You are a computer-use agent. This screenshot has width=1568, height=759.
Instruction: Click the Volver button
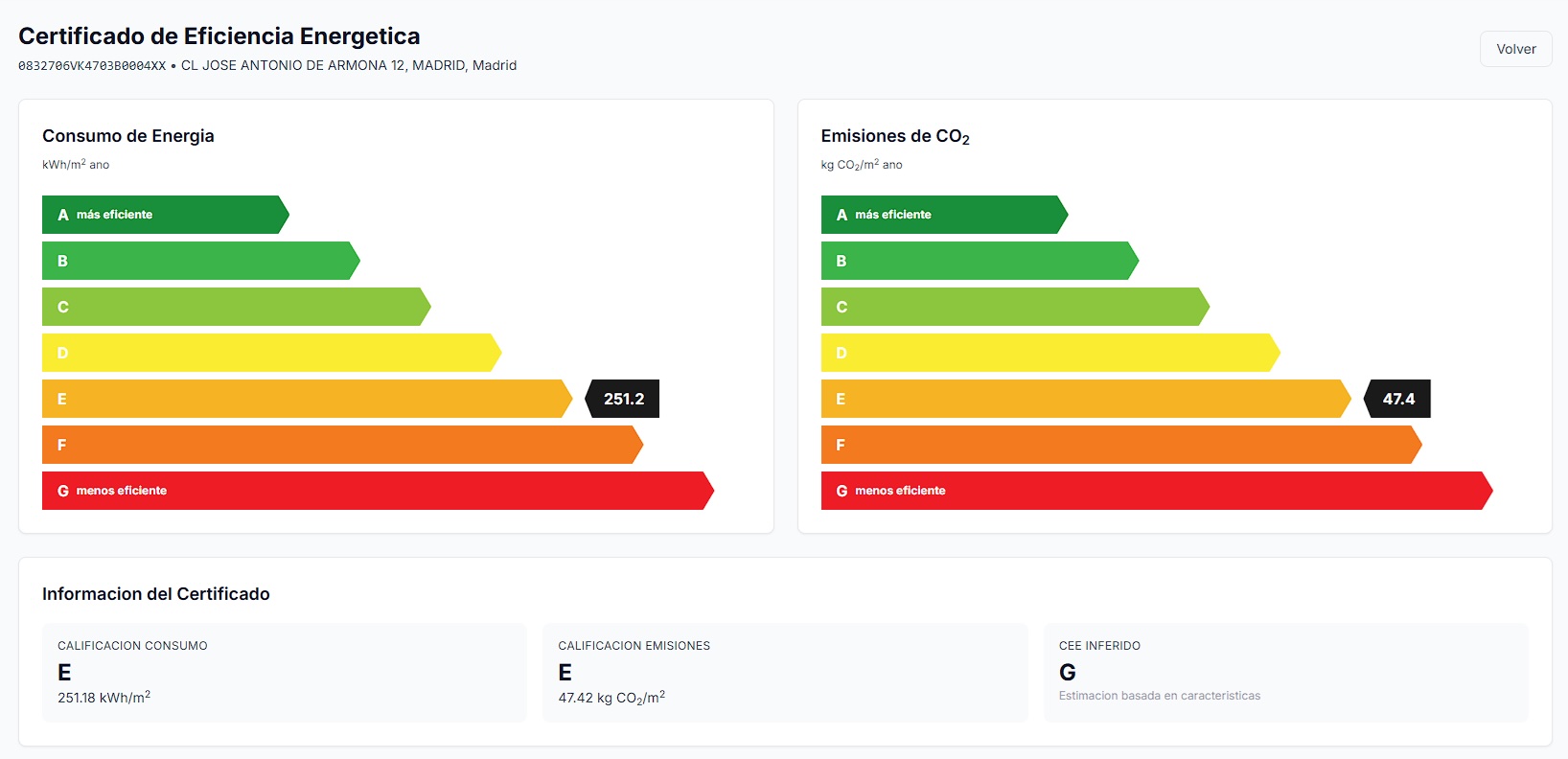pos(1515,49)
